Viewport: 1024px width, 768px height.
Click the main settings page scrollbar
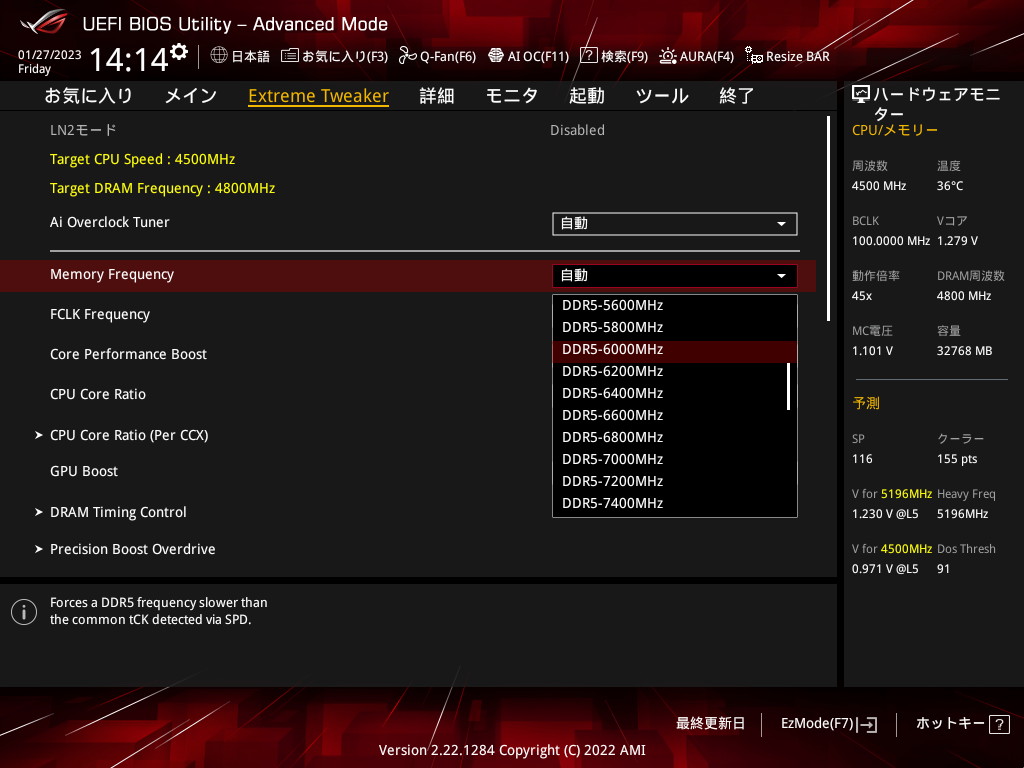tap(828, 218)
